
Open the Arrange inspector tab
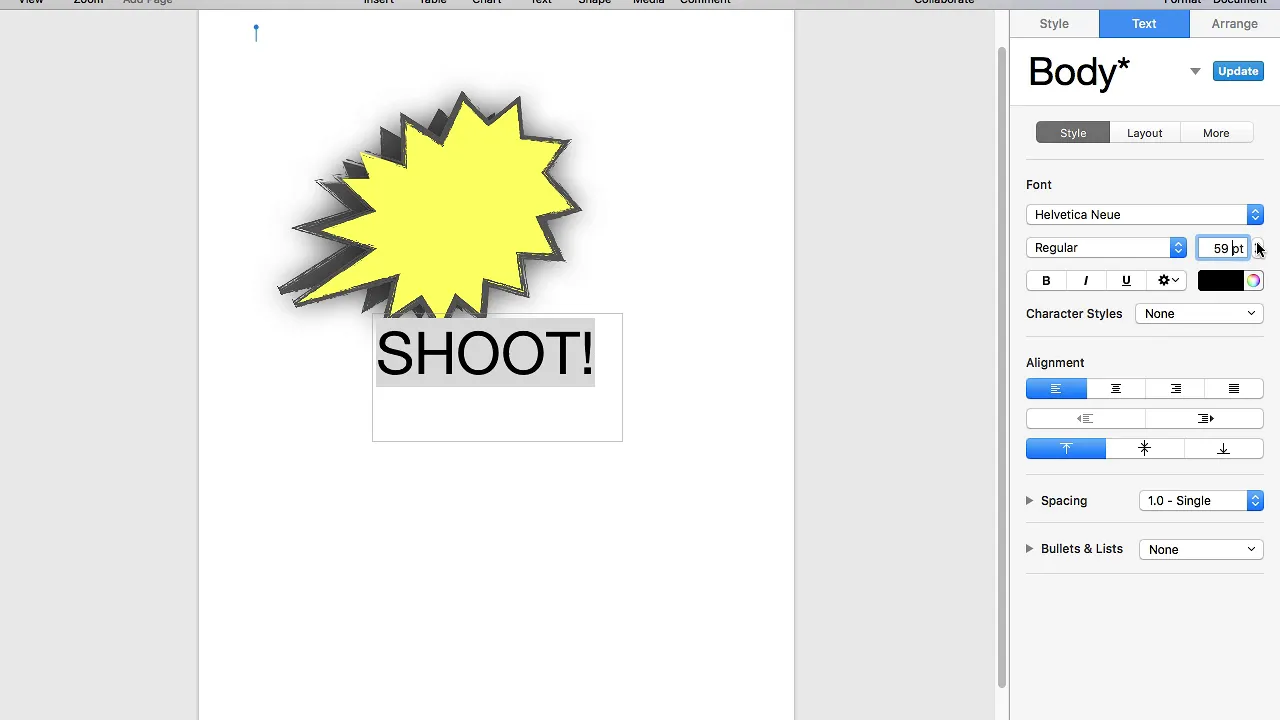click(1235, 24)
